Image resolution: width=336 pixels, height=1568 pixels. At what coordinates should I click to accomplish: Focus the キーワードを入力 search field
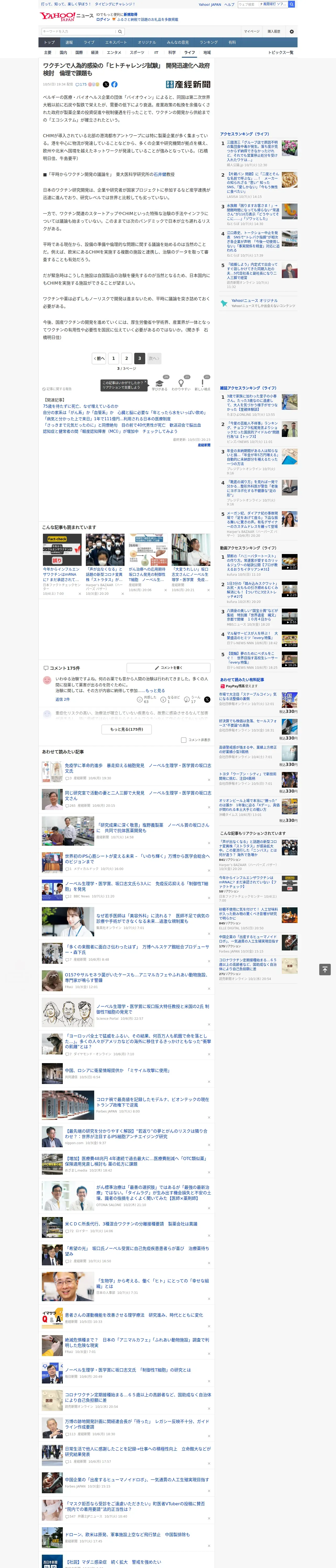click(79, 31)
